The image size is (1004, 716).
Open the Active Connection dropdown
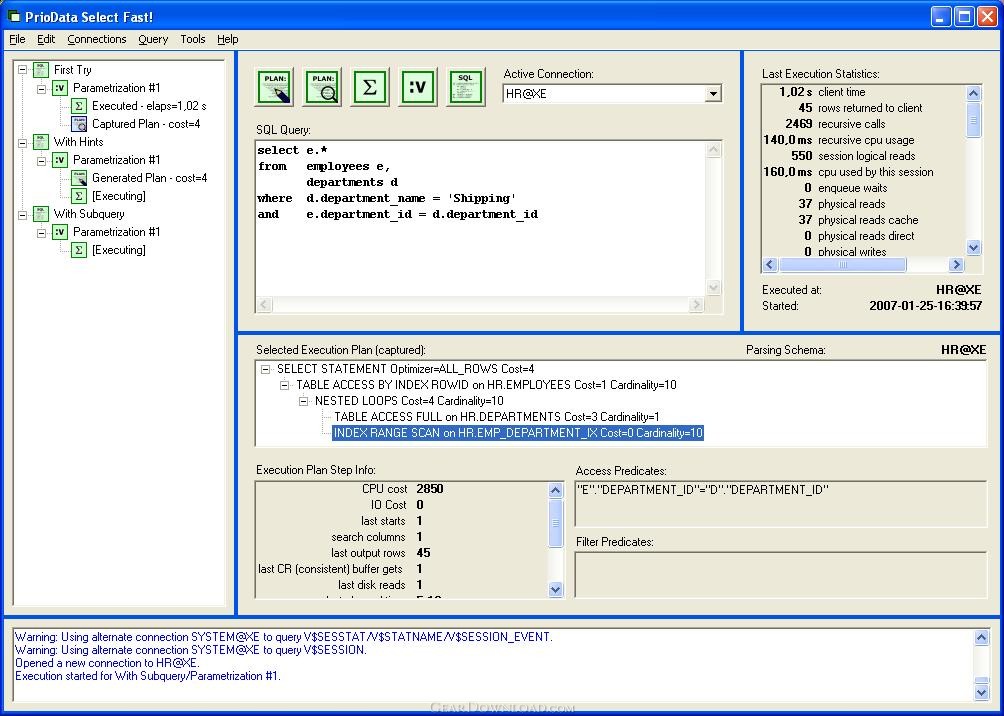coord(713,94)
